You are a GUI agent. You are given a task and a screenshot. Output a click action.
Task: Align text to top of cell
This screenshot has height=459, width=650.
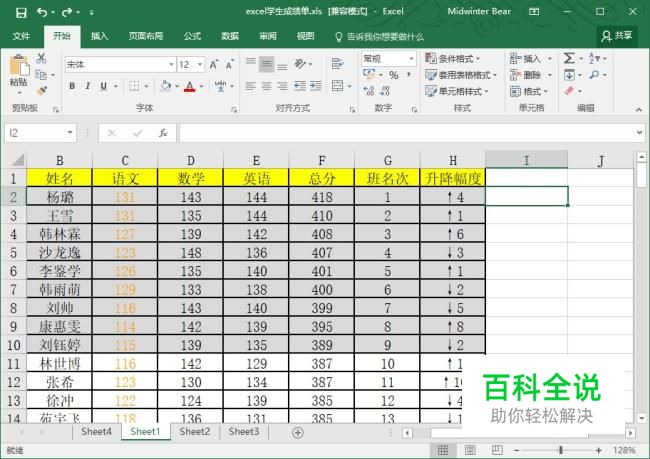[x=250, y=62]
